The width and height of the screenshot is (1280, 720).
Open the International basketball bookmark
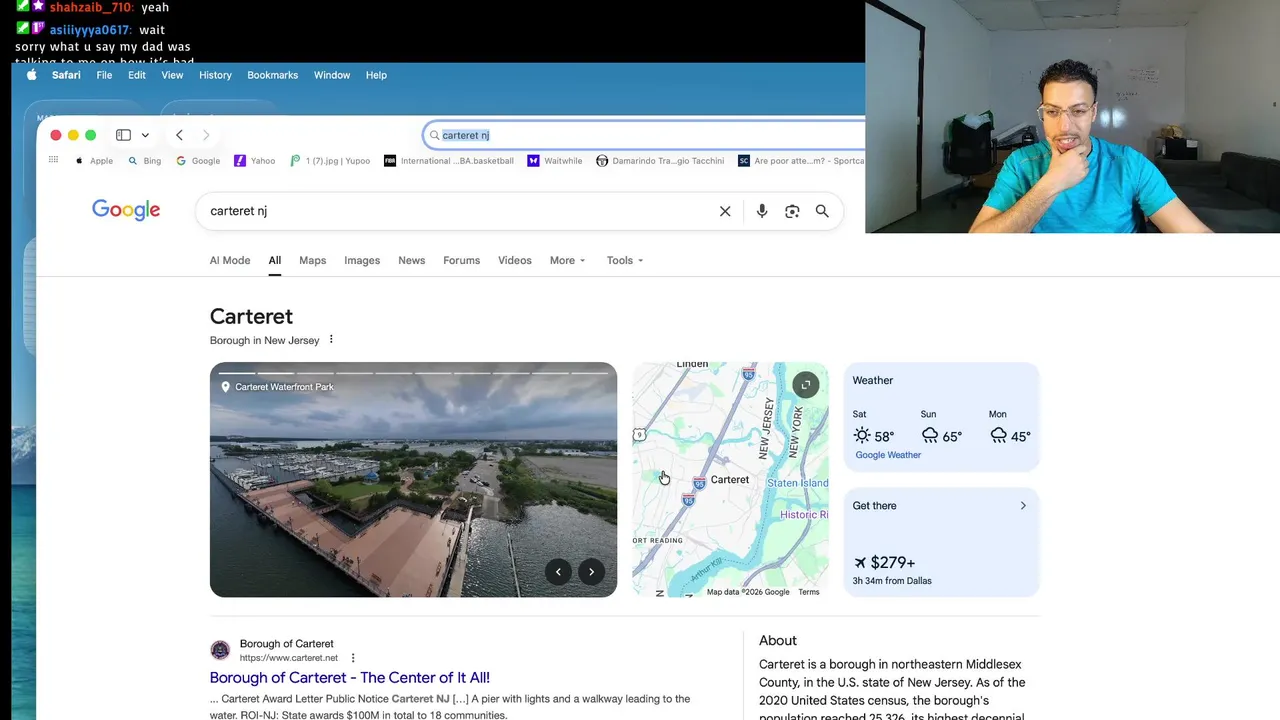(449, 160)
